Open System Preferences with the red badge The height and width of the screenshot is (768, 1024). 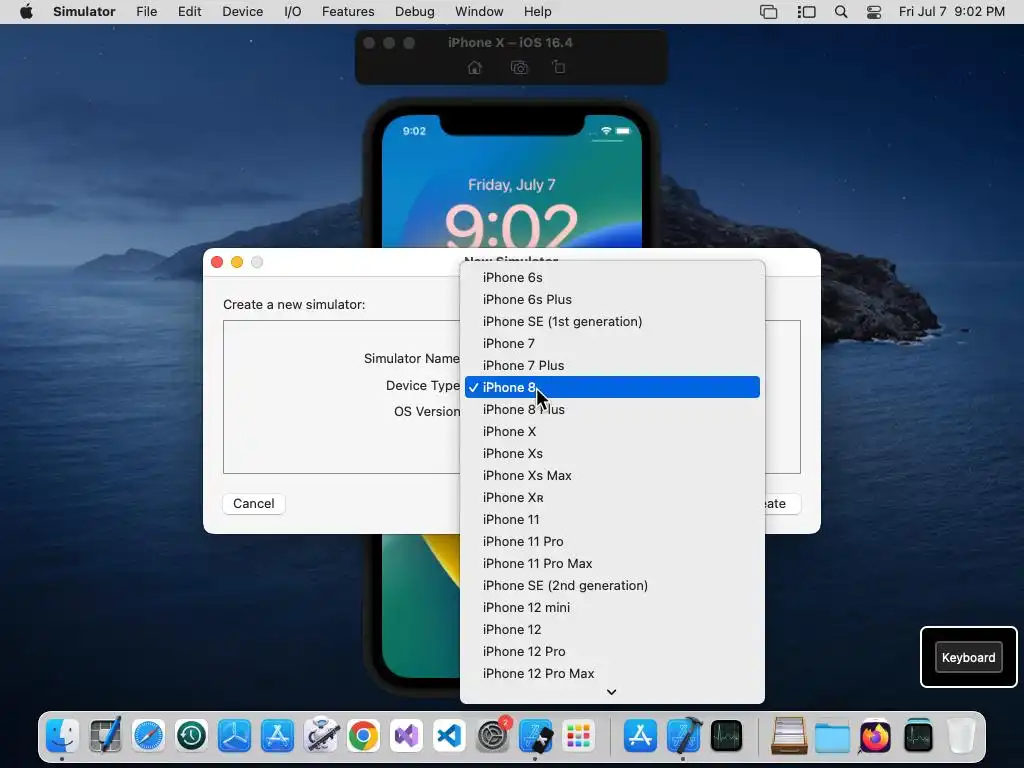click(492, 736)
